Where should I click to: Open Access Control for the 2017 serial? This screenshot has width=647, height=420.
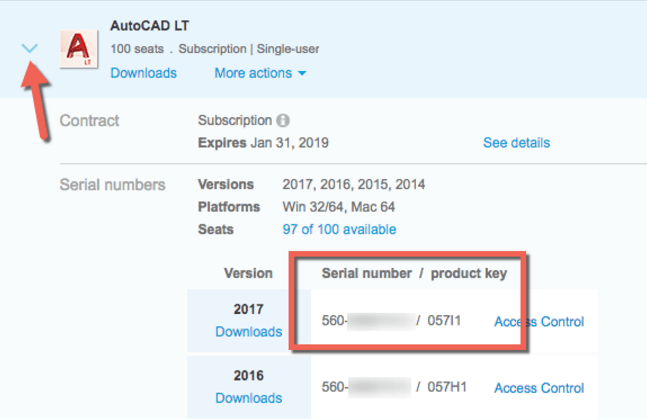click(x=539, y=322)
